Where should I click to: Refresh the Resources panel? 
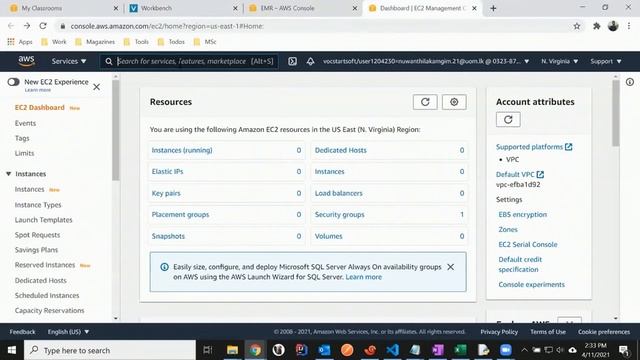[x=425, y=102]
